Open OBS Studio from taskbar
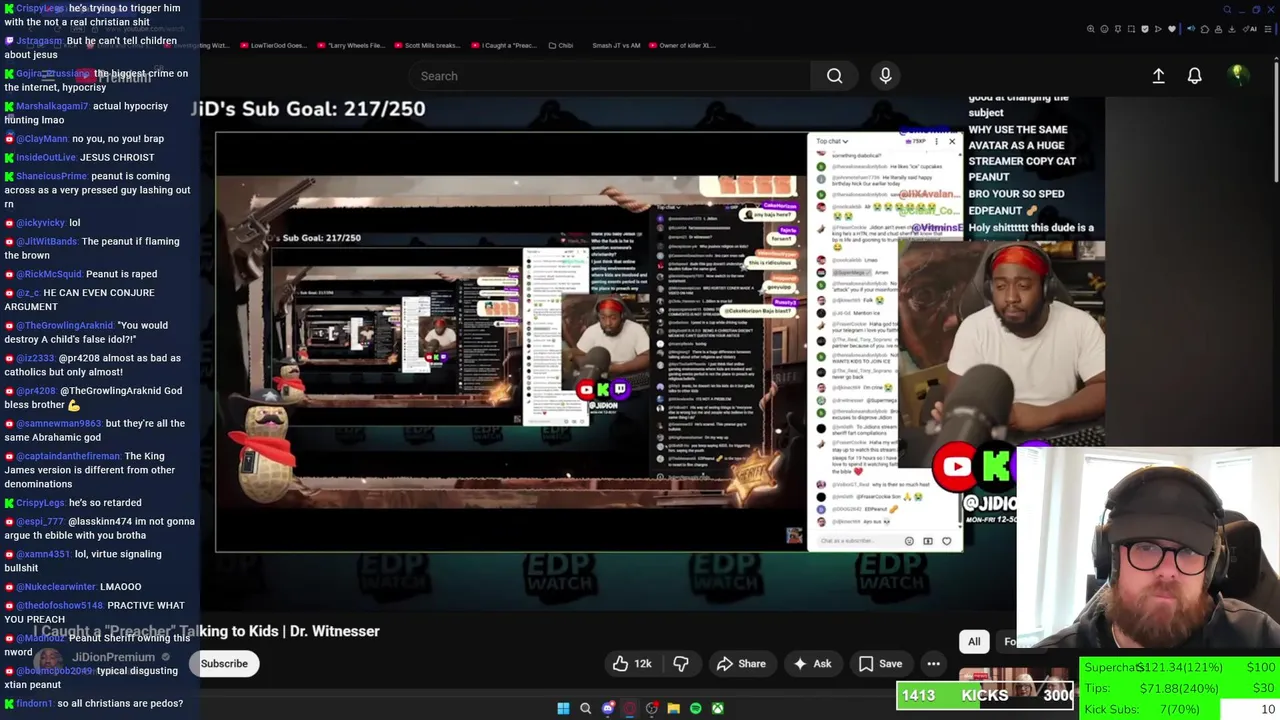The image size is (1280, 720). (652, 708)
